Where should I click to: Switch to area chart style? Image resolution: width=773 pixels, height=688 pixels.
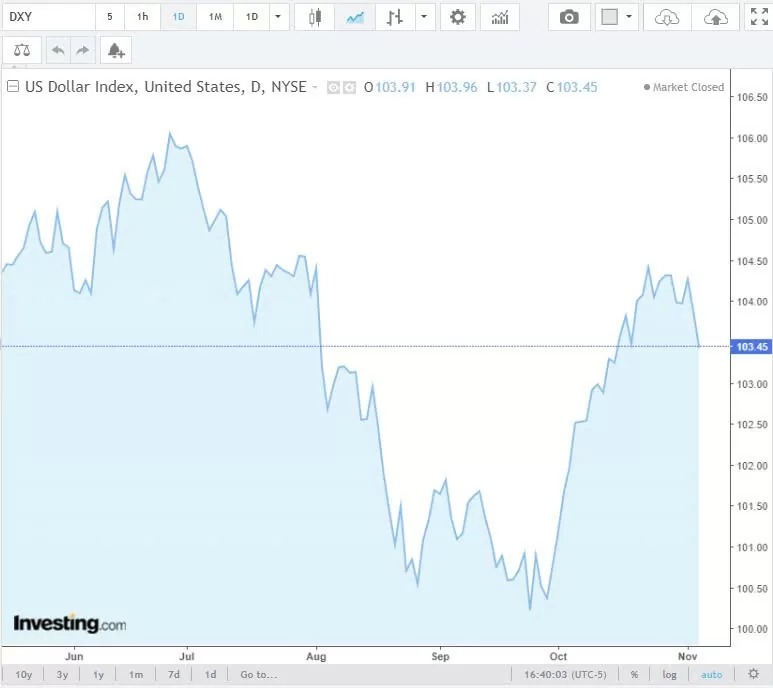pyautogui.click(x=353, y=17)
